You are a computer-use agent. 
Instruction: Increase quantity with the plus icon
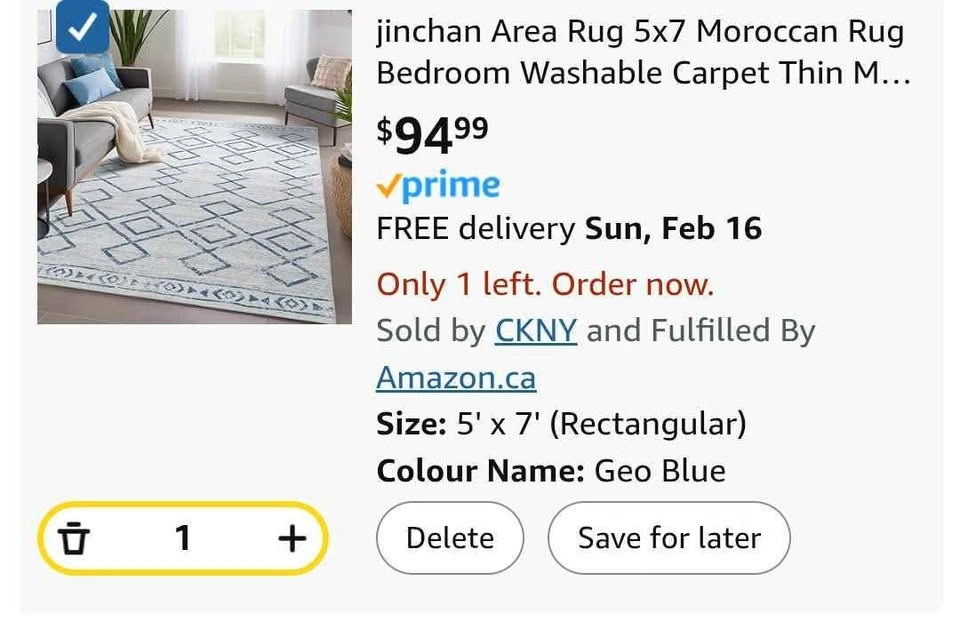(291, 540)
